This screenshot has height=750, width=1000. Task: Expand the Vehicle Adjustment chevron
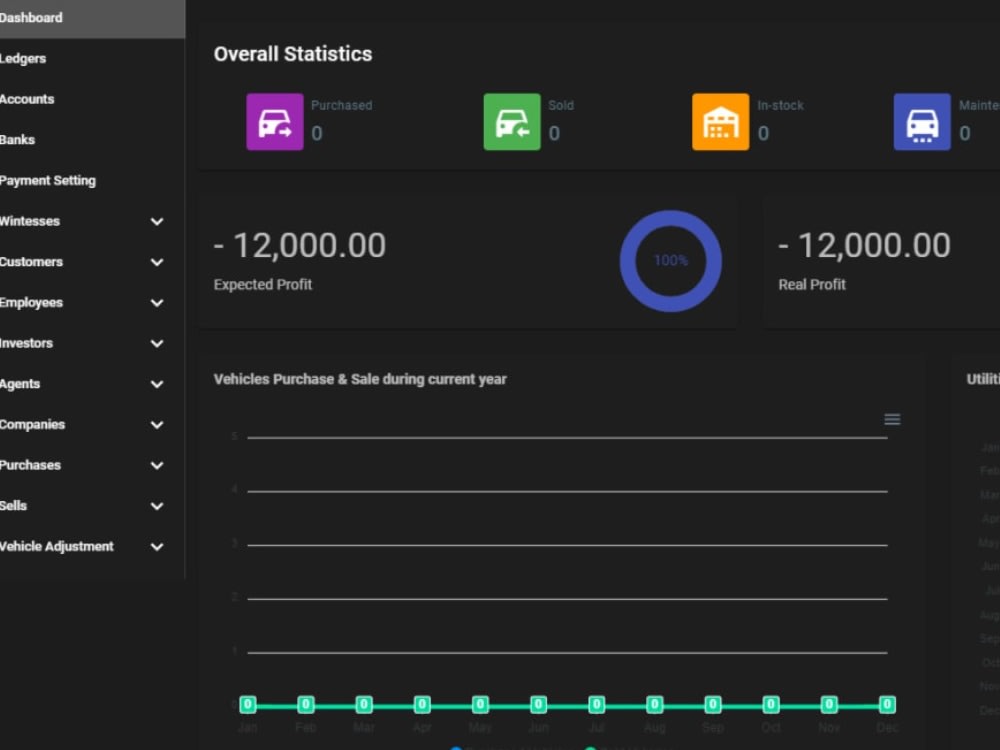(x=157, y=547)
